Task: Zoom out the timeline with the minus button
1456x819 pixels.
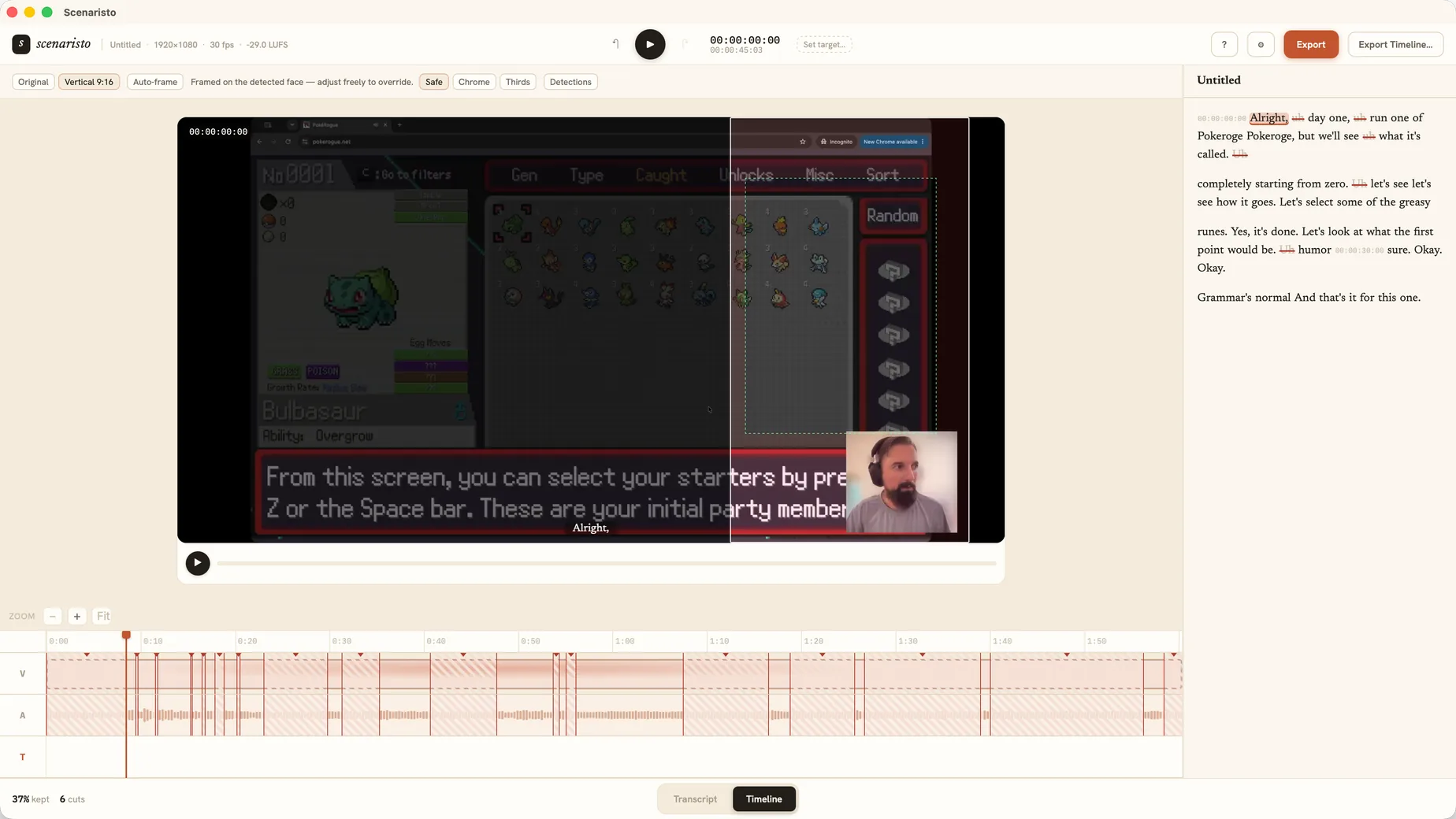Action: [x=52, y=616]
